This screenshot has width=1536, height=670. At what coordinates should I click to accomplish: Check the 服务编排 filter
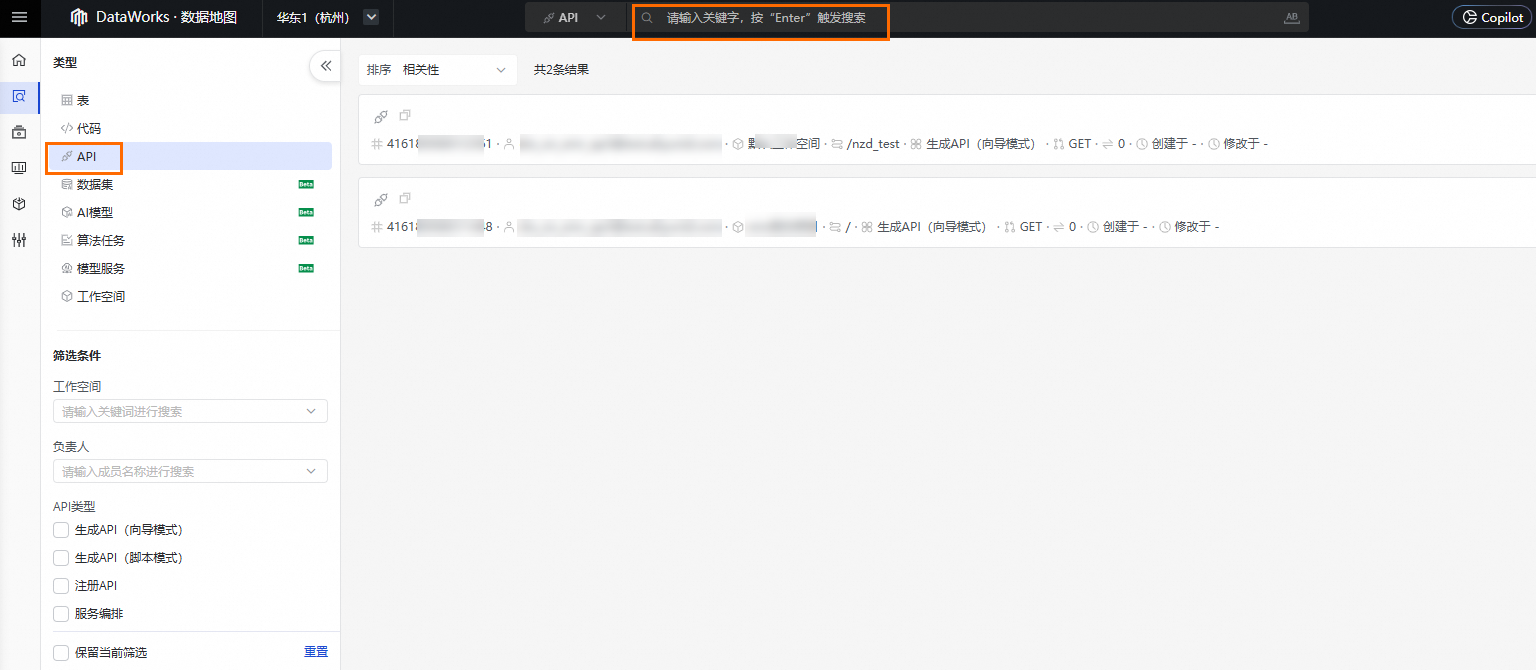(x=61, y=614)
